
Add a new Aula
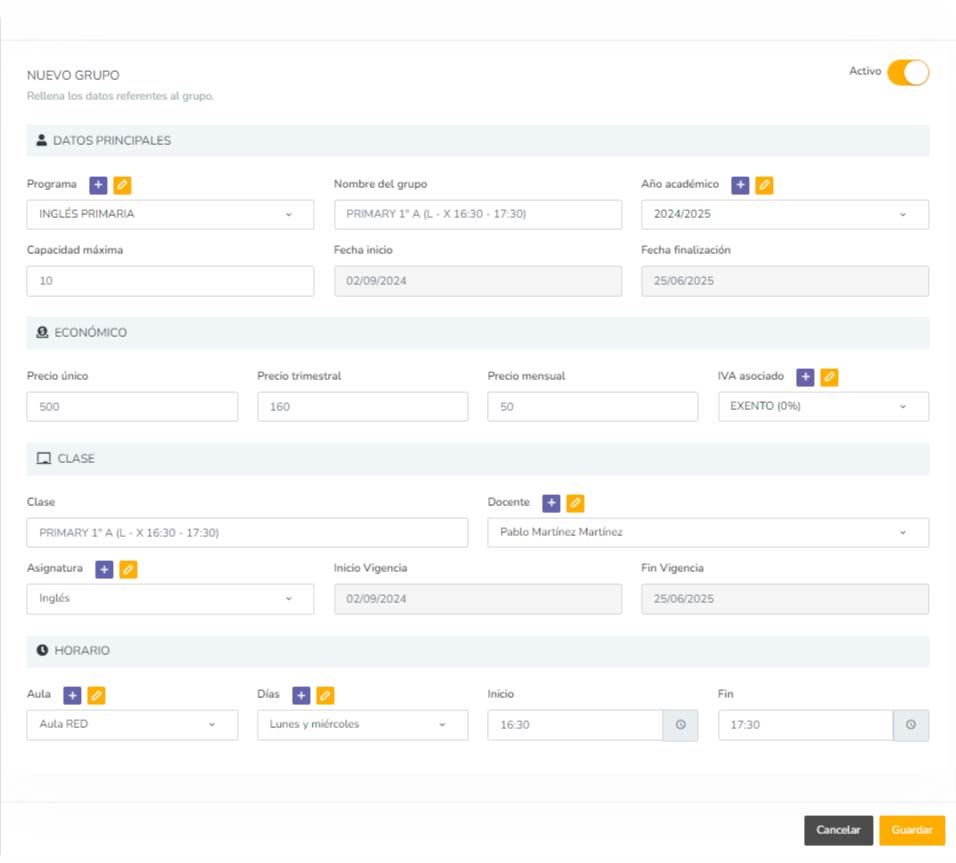pos(72,695)
